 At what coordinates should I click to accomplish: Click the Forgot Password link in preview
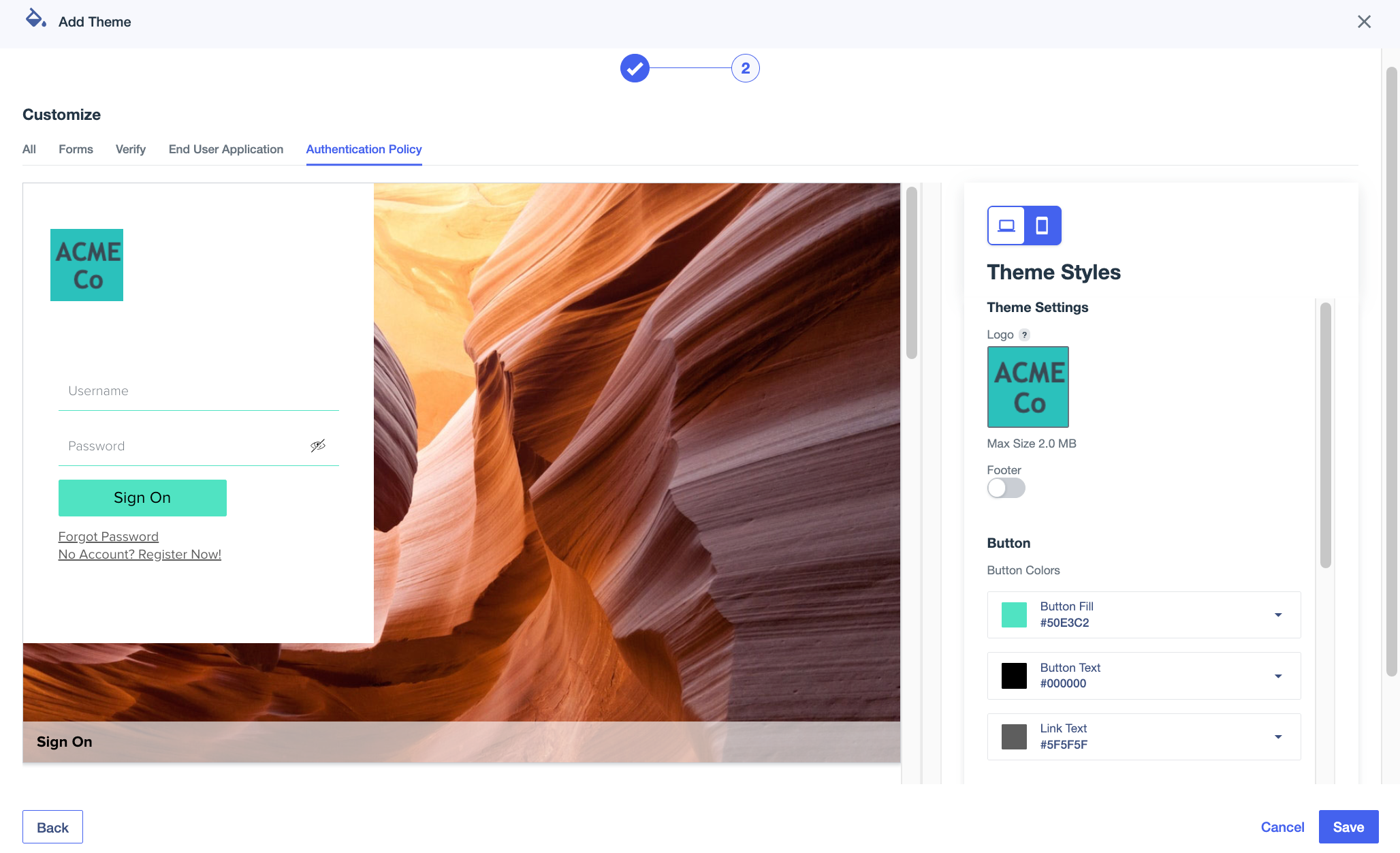[x=108, y=536]
